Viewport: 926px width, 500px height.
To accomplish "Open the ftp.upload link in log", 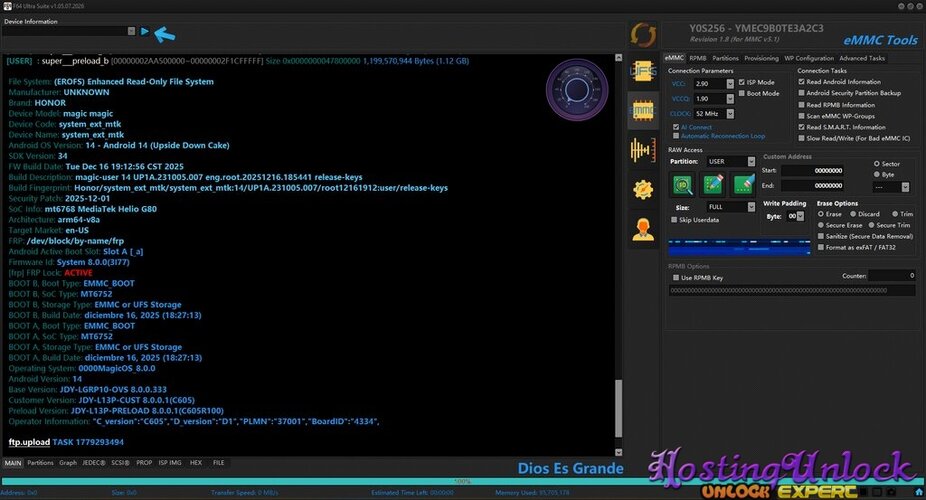I will [29, 442].
